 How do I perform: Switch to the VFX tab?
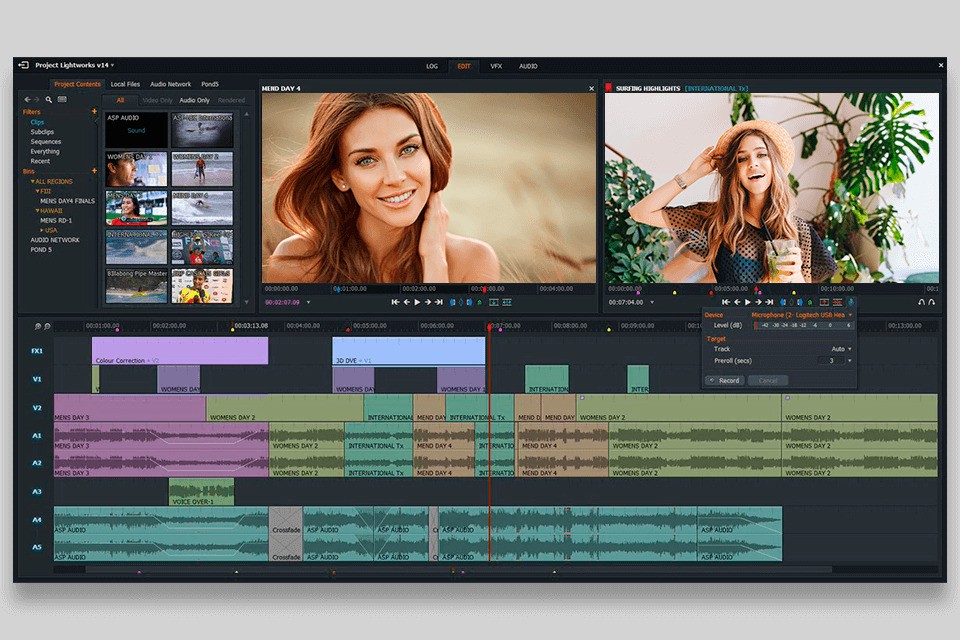pyautogui.click(x=495, y=66)
